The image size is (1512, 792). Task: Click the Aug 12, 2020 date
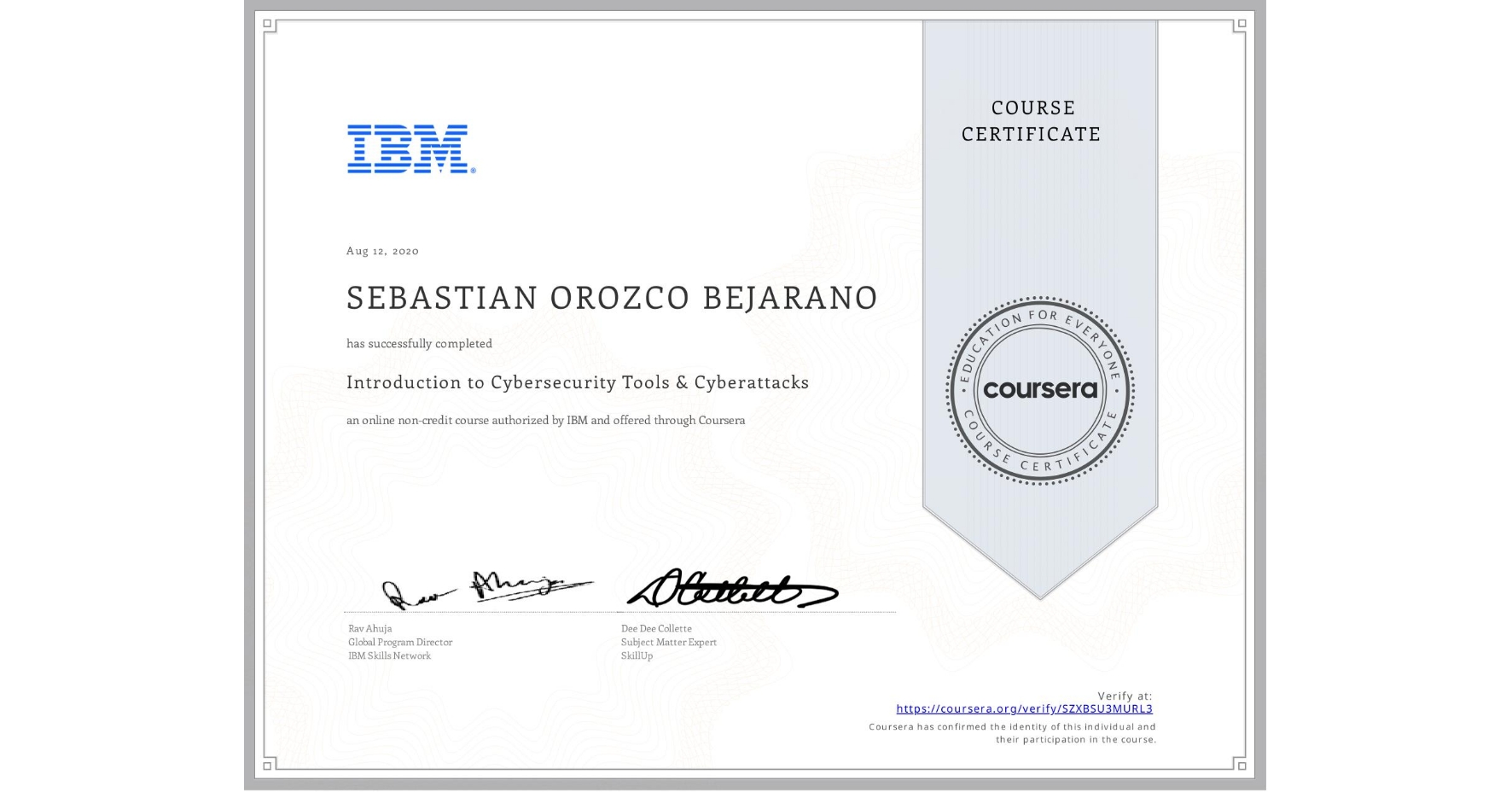(x=381, y=251)
